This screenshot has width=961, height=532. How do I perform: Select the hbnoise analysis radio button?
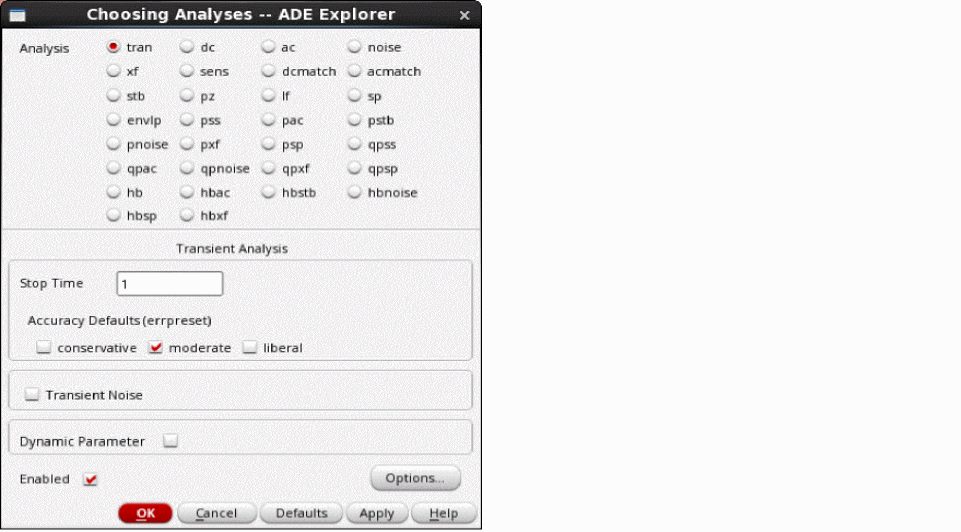point(354,192)
